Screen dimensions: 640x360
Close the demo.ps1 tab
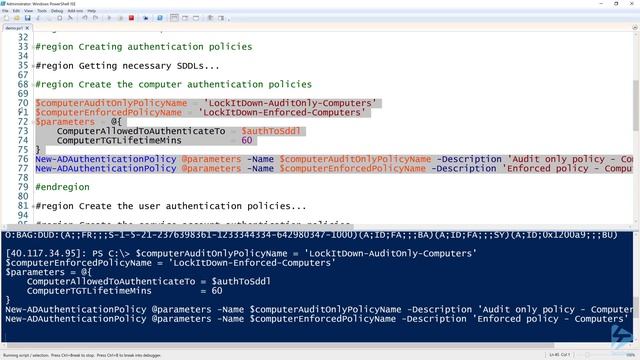[x=27, y=28]
